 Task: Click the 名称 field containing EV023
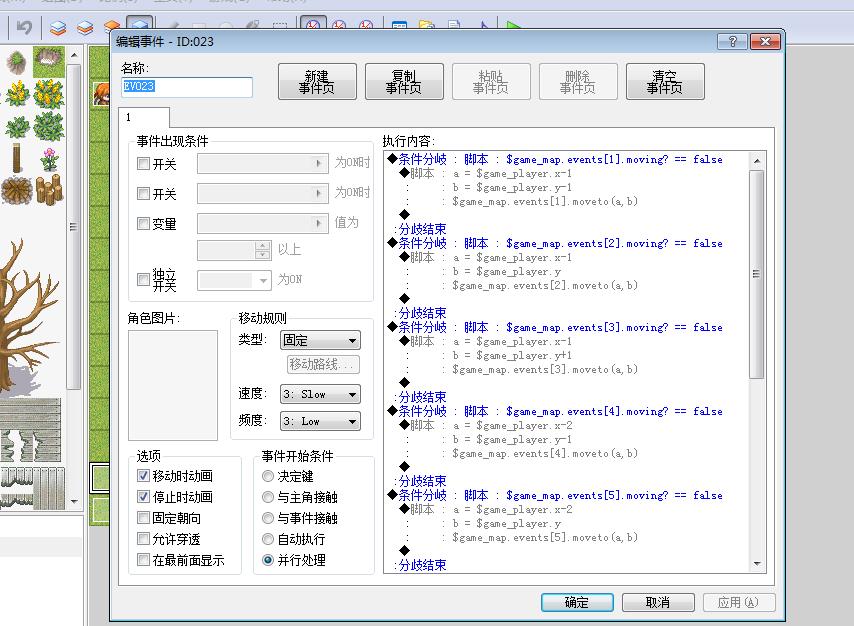click(x=187, y=87)
